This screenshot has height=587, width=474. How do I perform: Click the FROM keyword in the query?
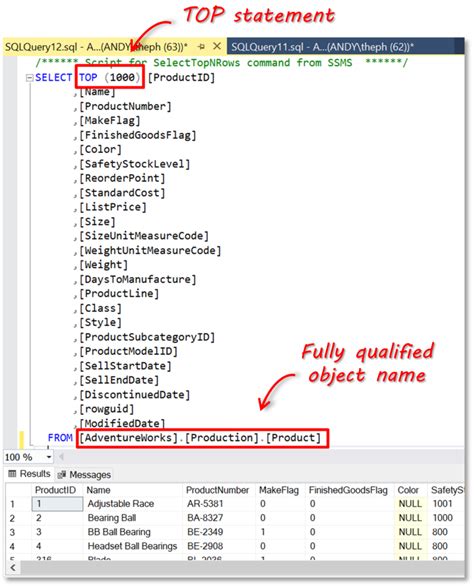tap(60, 438)
